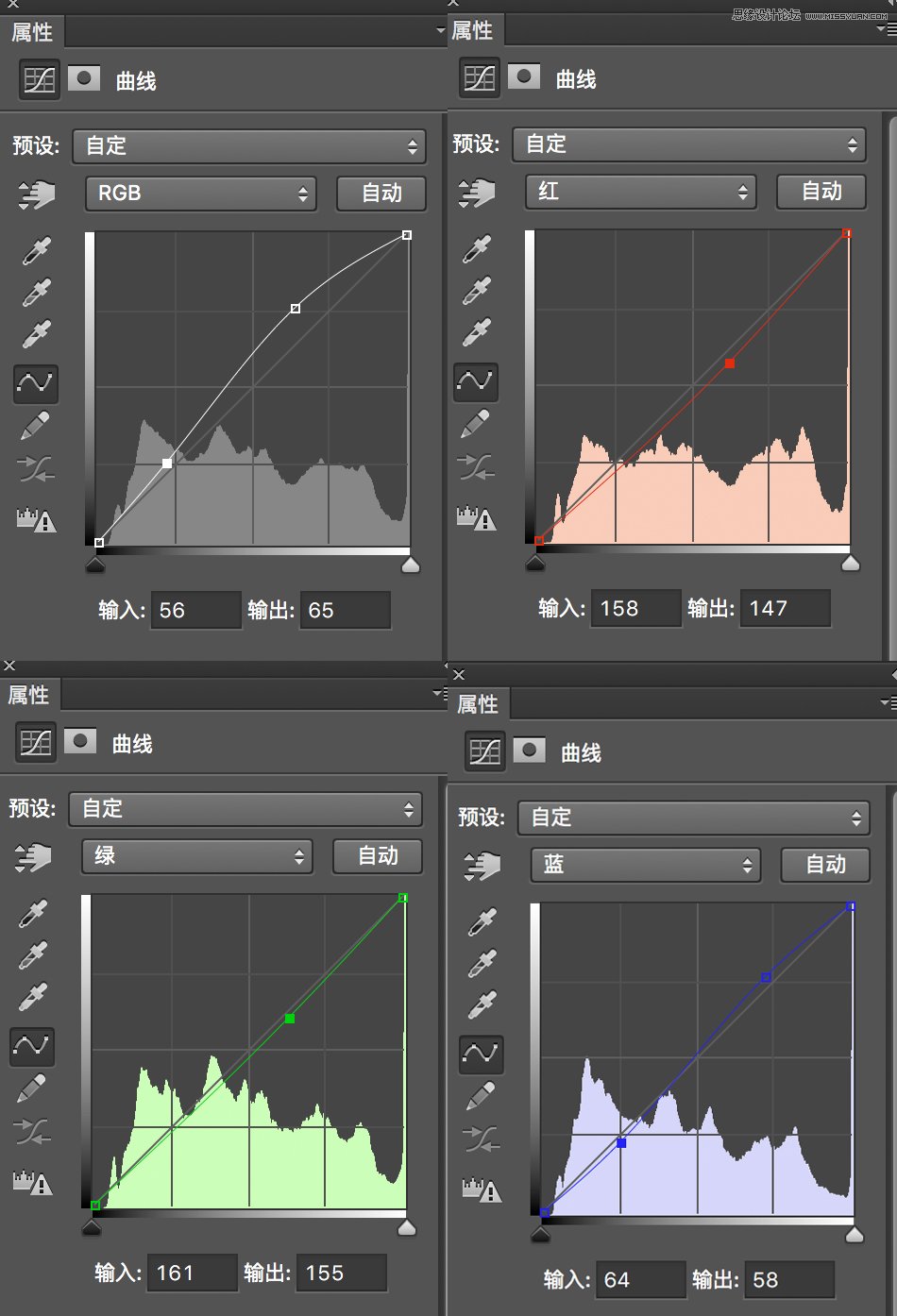This screenshot has height=1316, width=897.
Task: Click the 自动 button next to 绿 channel
Action: pos(378,856)
